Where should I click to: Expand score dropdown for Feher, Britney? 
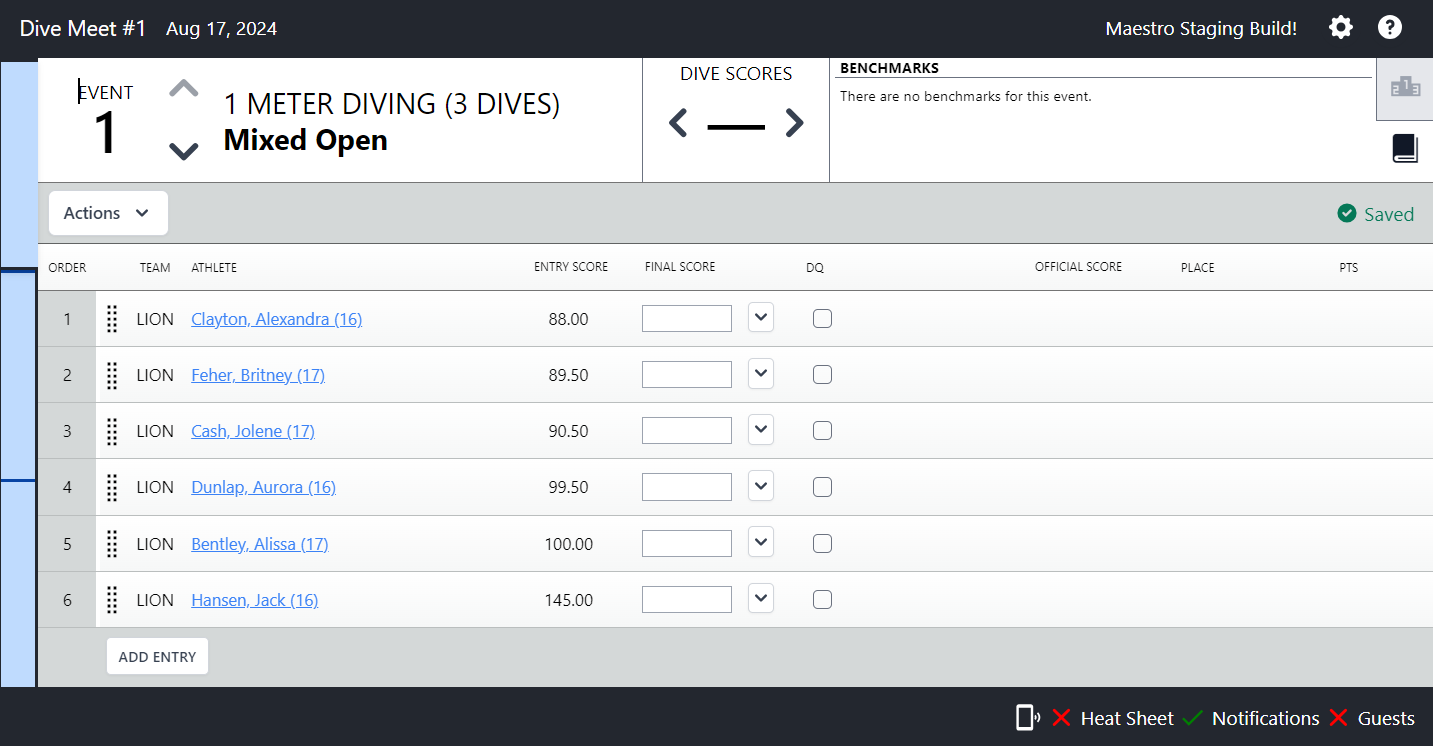click(x=761, y=375)
